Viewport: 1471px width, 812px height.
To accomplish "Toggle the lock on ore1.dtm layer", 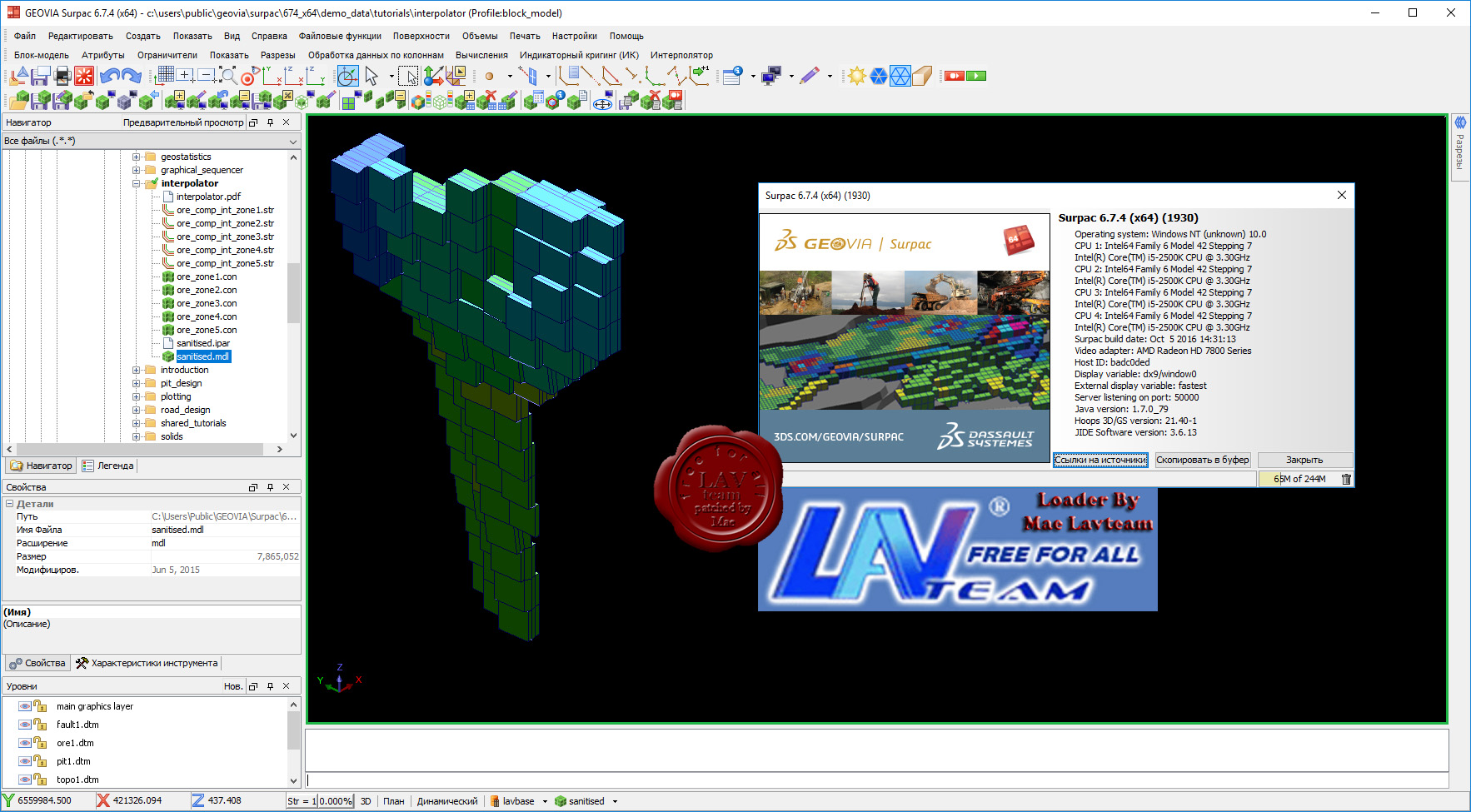I will point(40,743).
